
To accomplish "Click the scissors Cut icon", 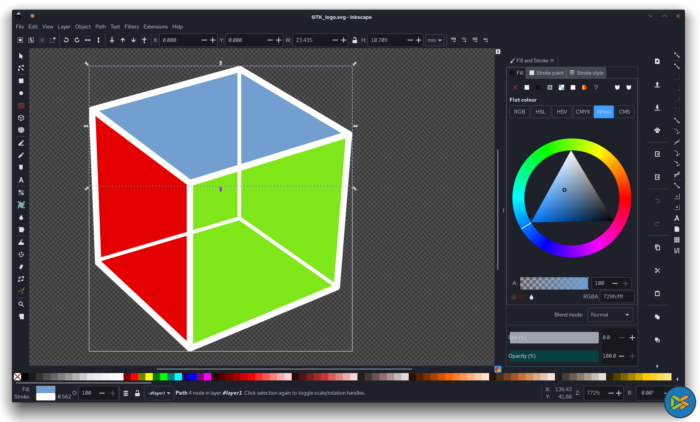I will tap(657, 270).
